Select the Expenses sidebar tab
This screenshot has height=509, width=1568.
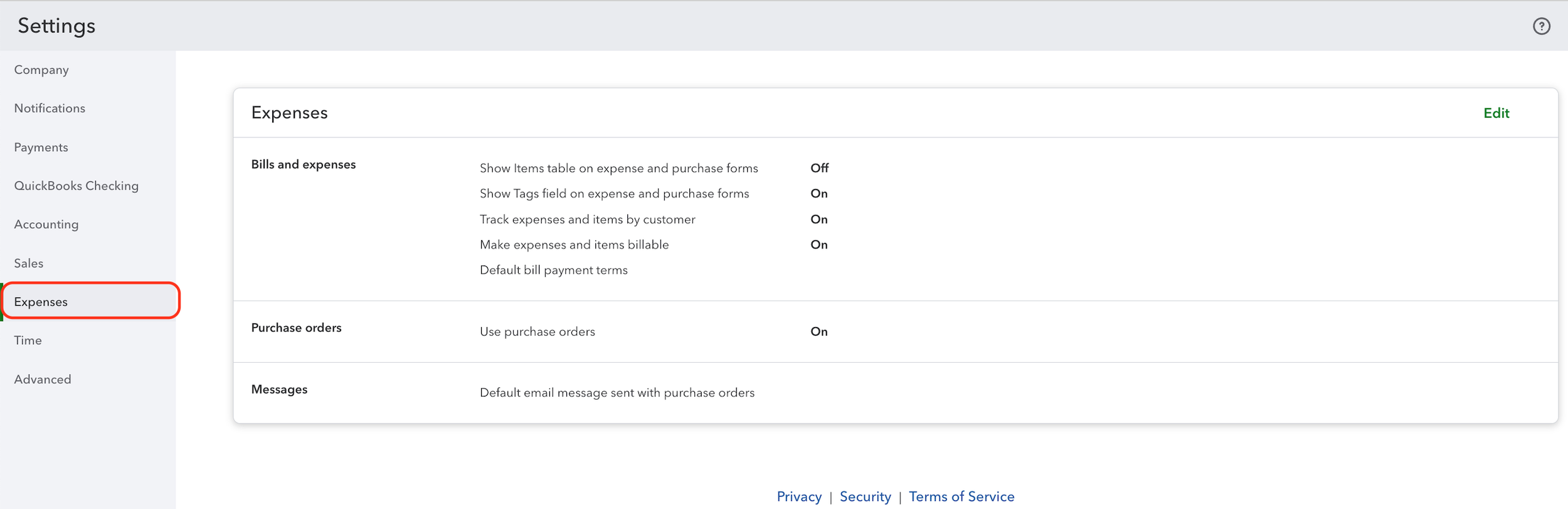click(41, 301)
